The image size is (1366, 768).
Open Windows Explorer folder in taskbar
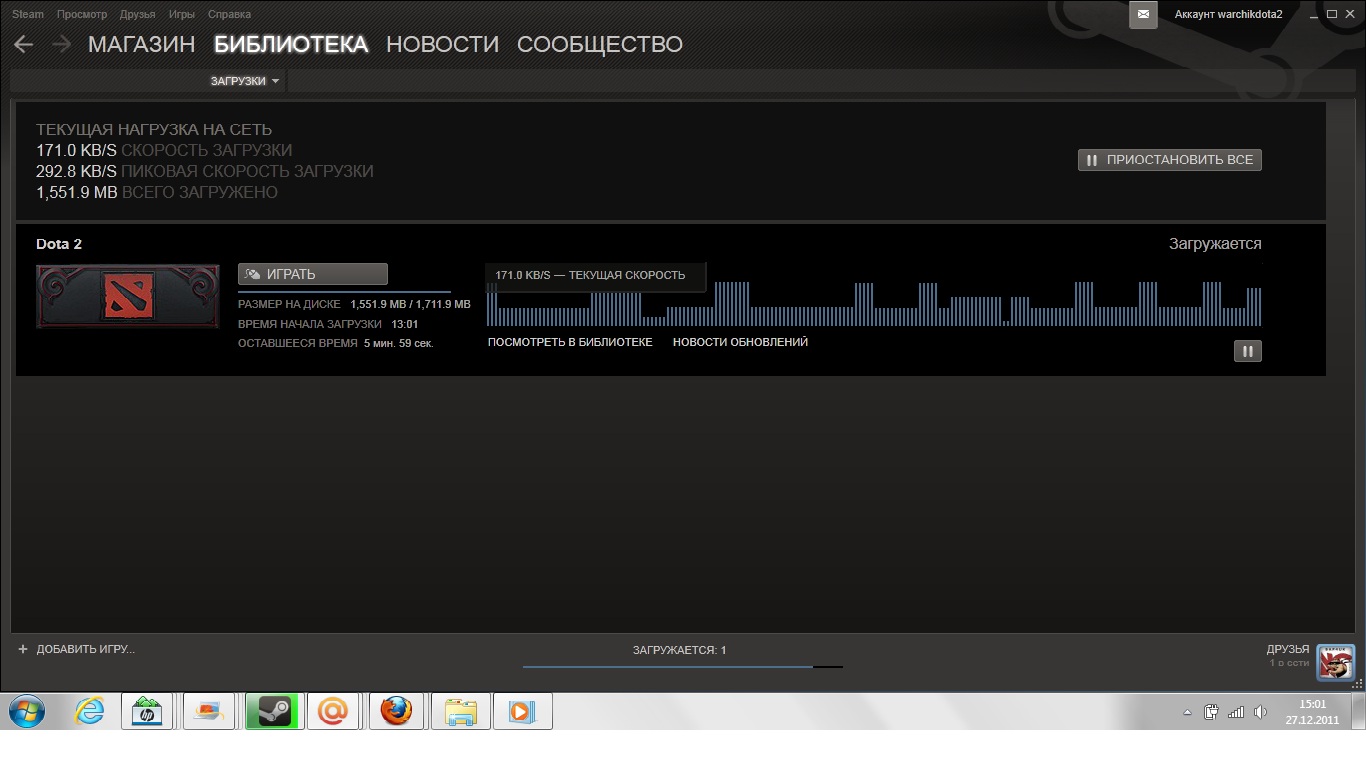coord(461,712)
